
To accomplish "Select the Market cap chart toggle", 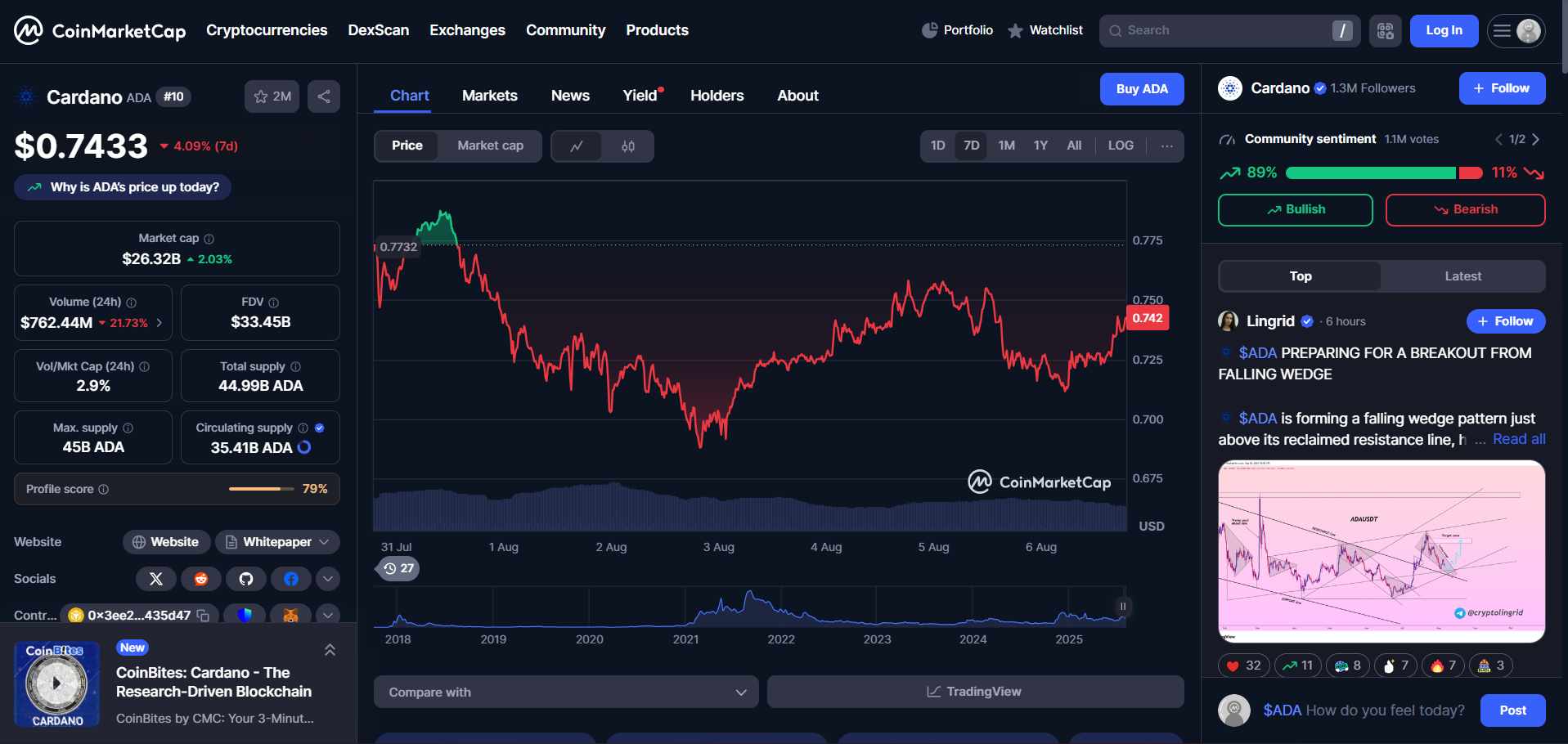I will coord(490,146).
